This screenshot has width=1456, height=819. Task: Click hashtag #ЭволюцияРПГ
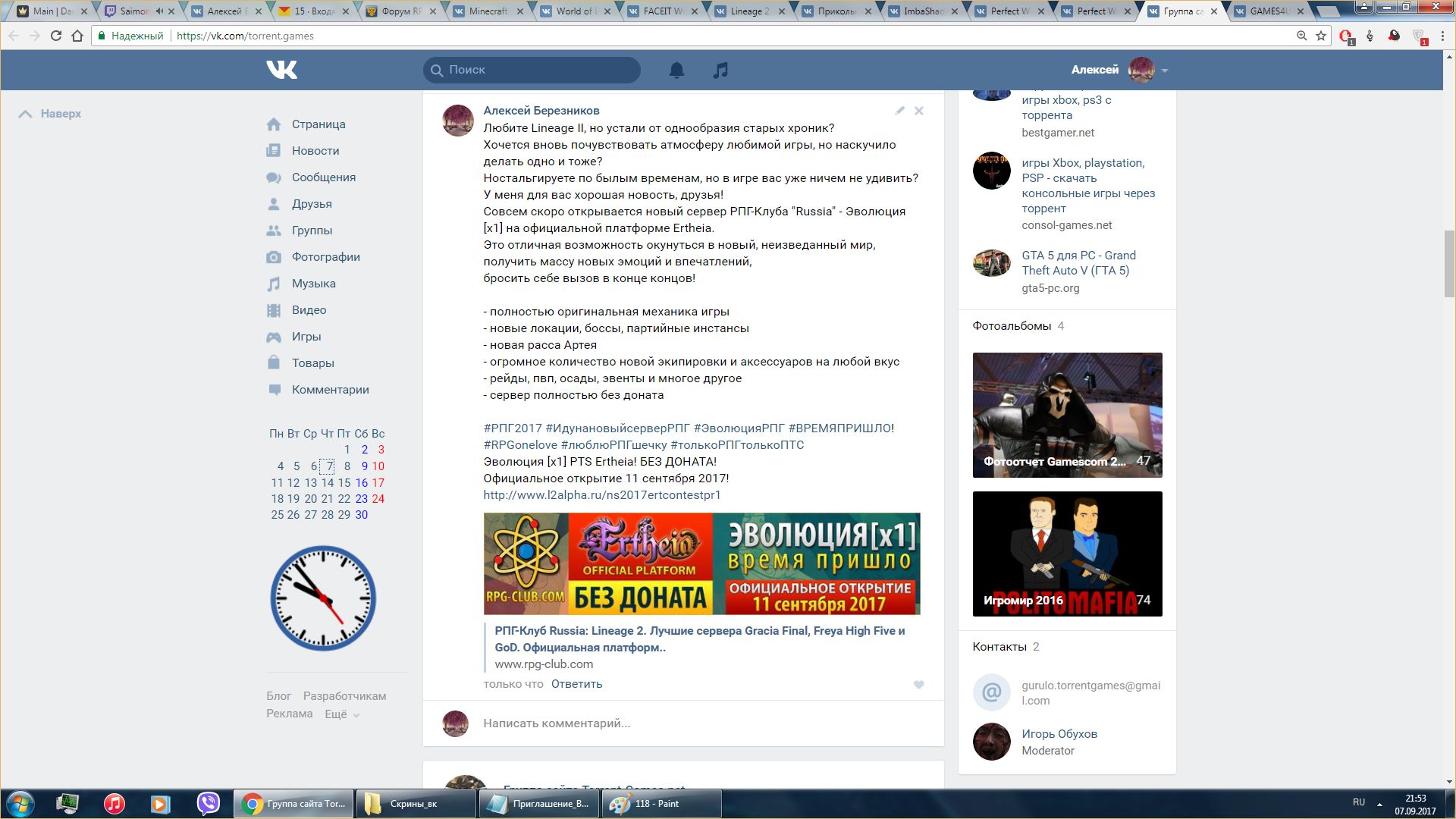[739, 428]
